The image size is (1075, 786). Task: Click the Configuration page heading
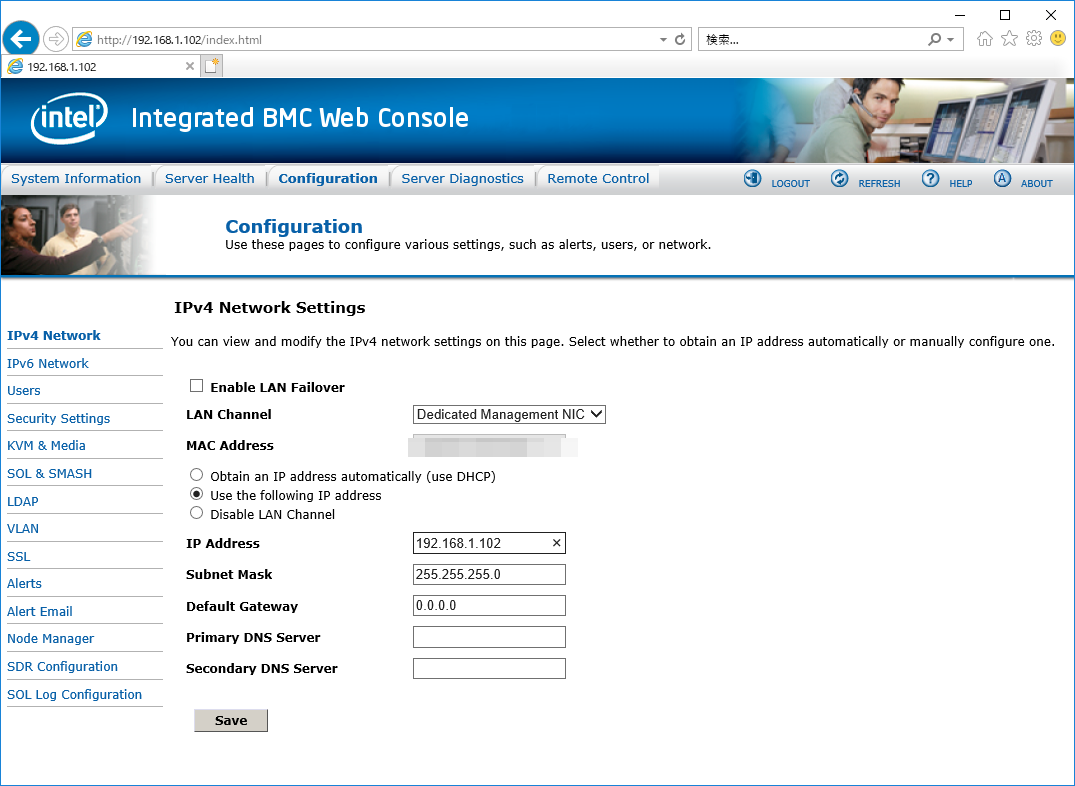point(294,226)
